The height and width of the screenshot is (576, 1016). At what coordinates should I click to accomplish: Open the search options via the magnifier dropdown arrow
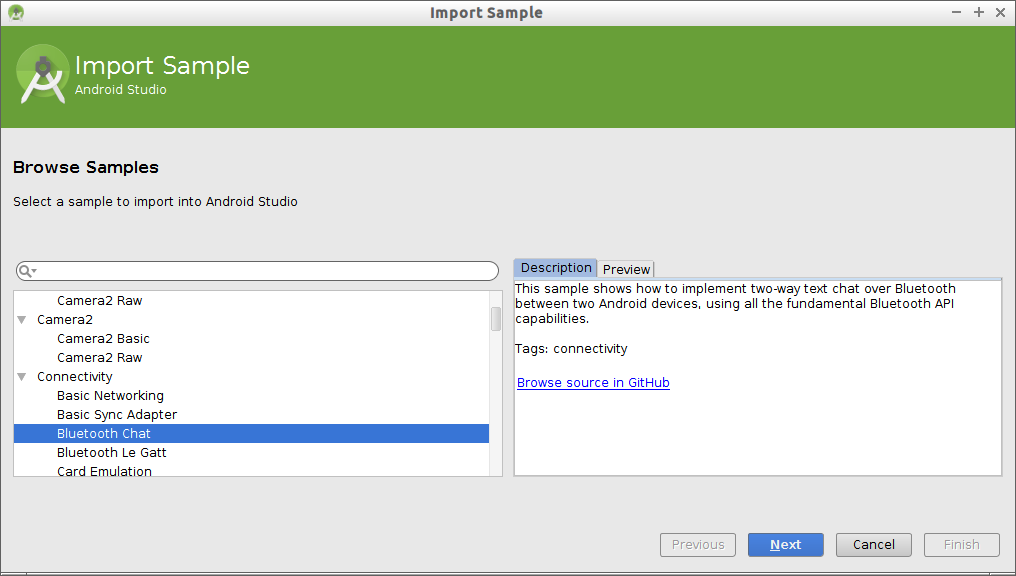coord(33,270)
